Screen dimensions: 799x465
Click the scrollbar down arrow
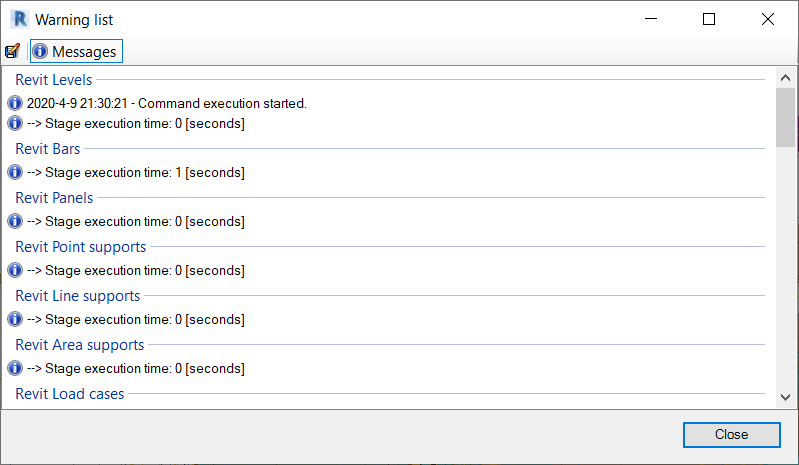[x=785, y=397]
